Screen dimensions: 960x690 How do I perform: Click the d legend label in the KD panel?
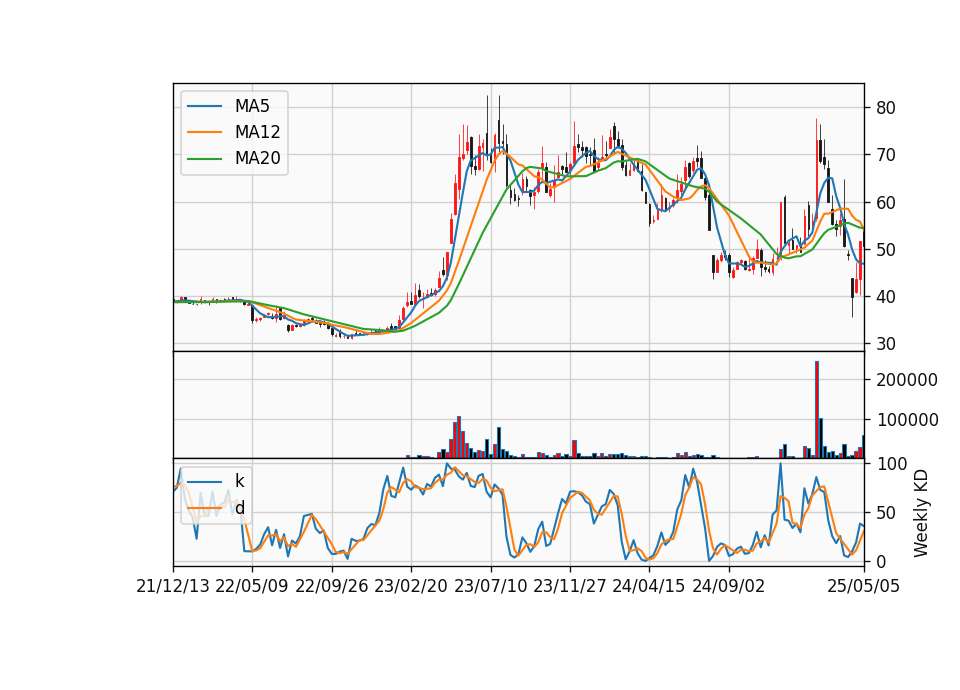pyautogui.click(x=240, y=508)
